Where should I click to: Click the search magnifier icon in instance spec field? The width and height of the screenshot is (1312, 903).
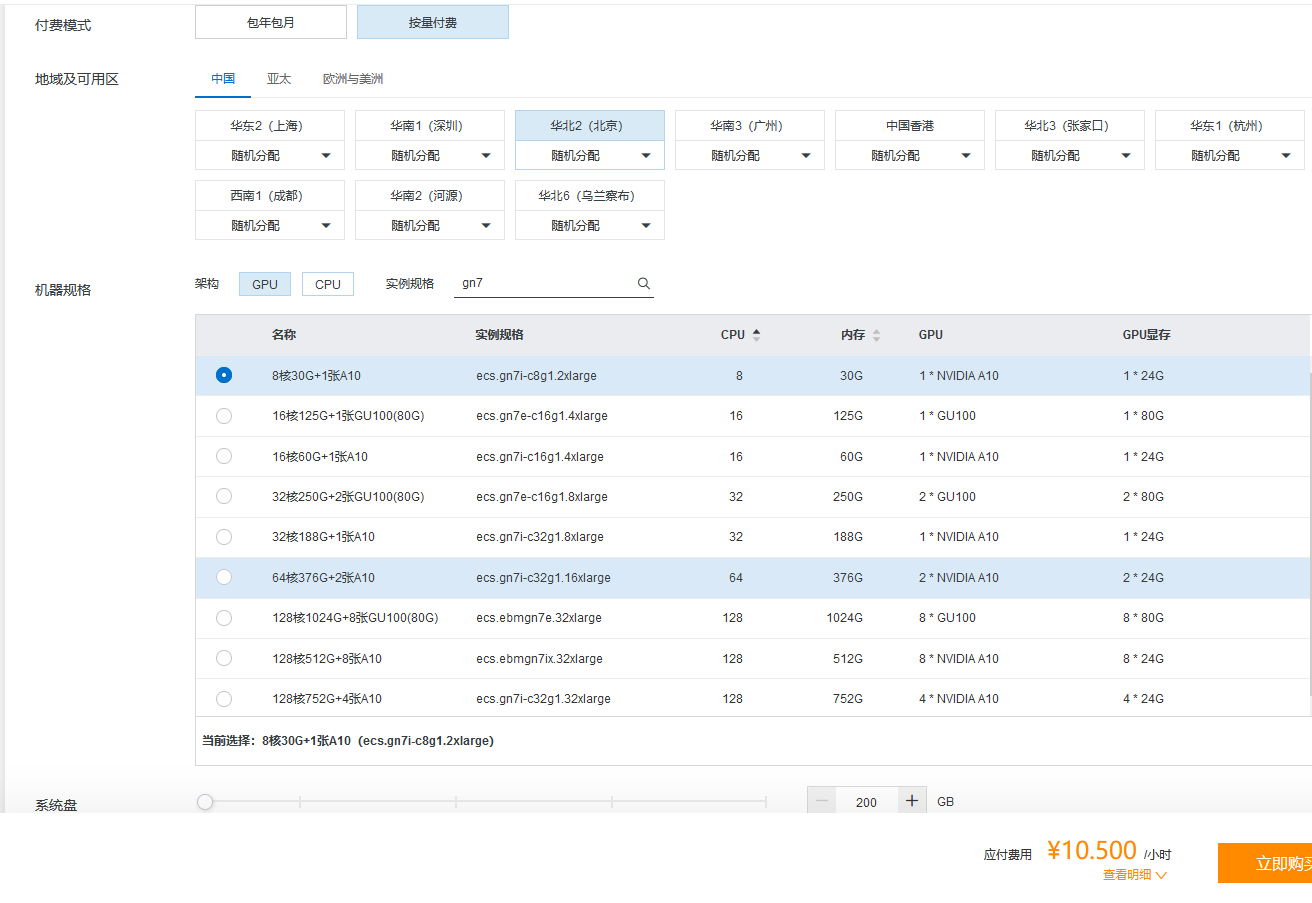coord(644,284)
